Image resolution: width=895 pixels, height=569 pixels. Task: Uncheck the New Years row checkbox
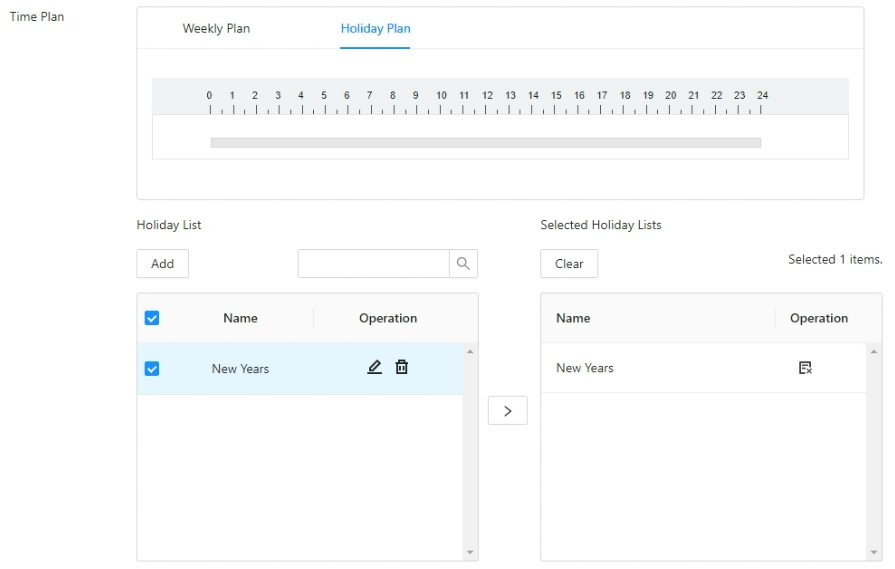(152, 368)
